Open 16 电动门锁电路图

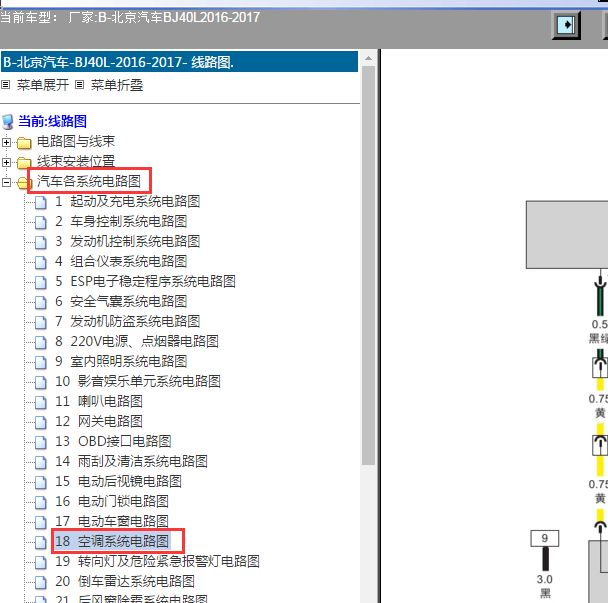(112, 501)
